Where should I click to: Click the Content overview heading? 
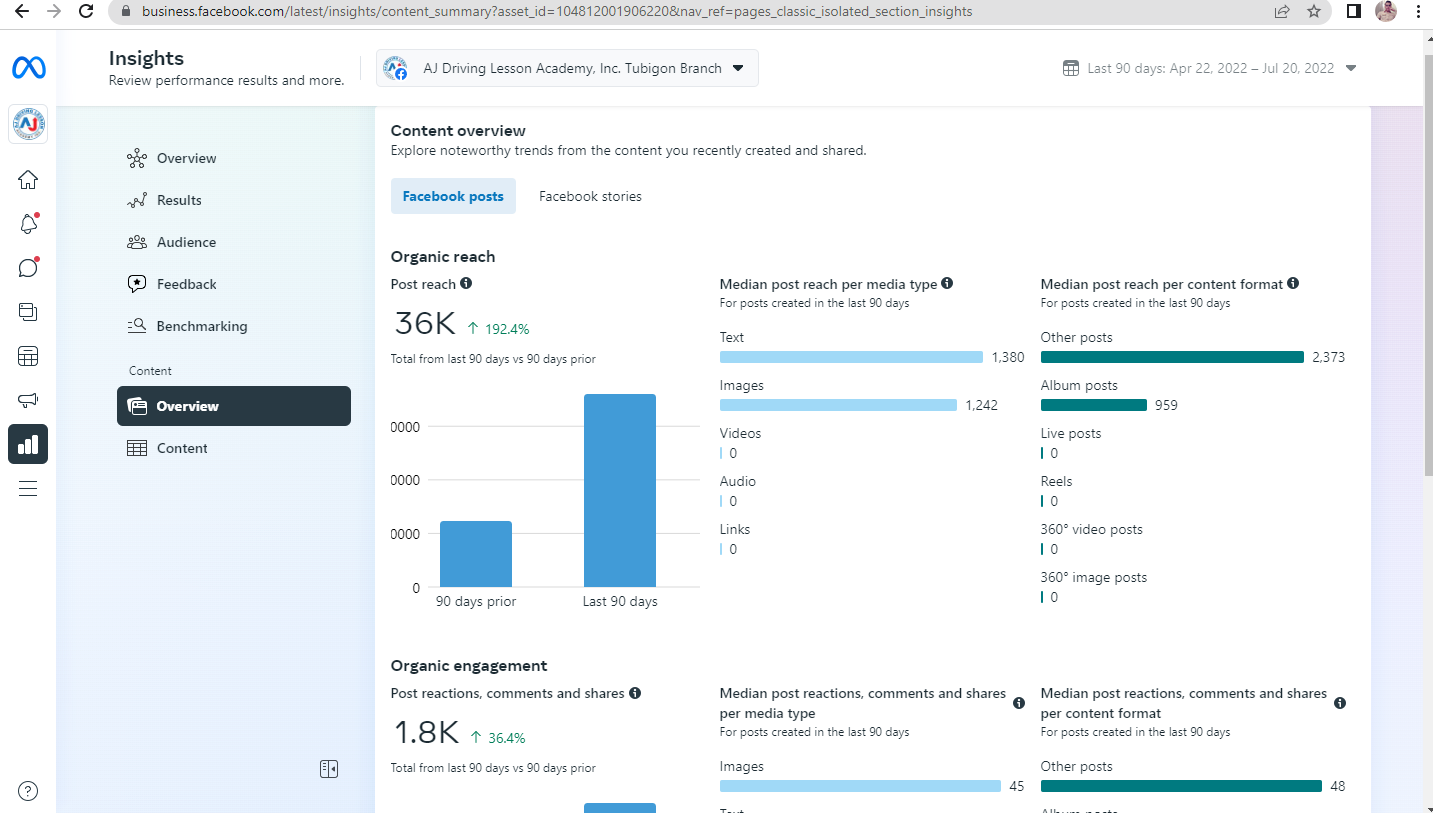coord(458,131)
